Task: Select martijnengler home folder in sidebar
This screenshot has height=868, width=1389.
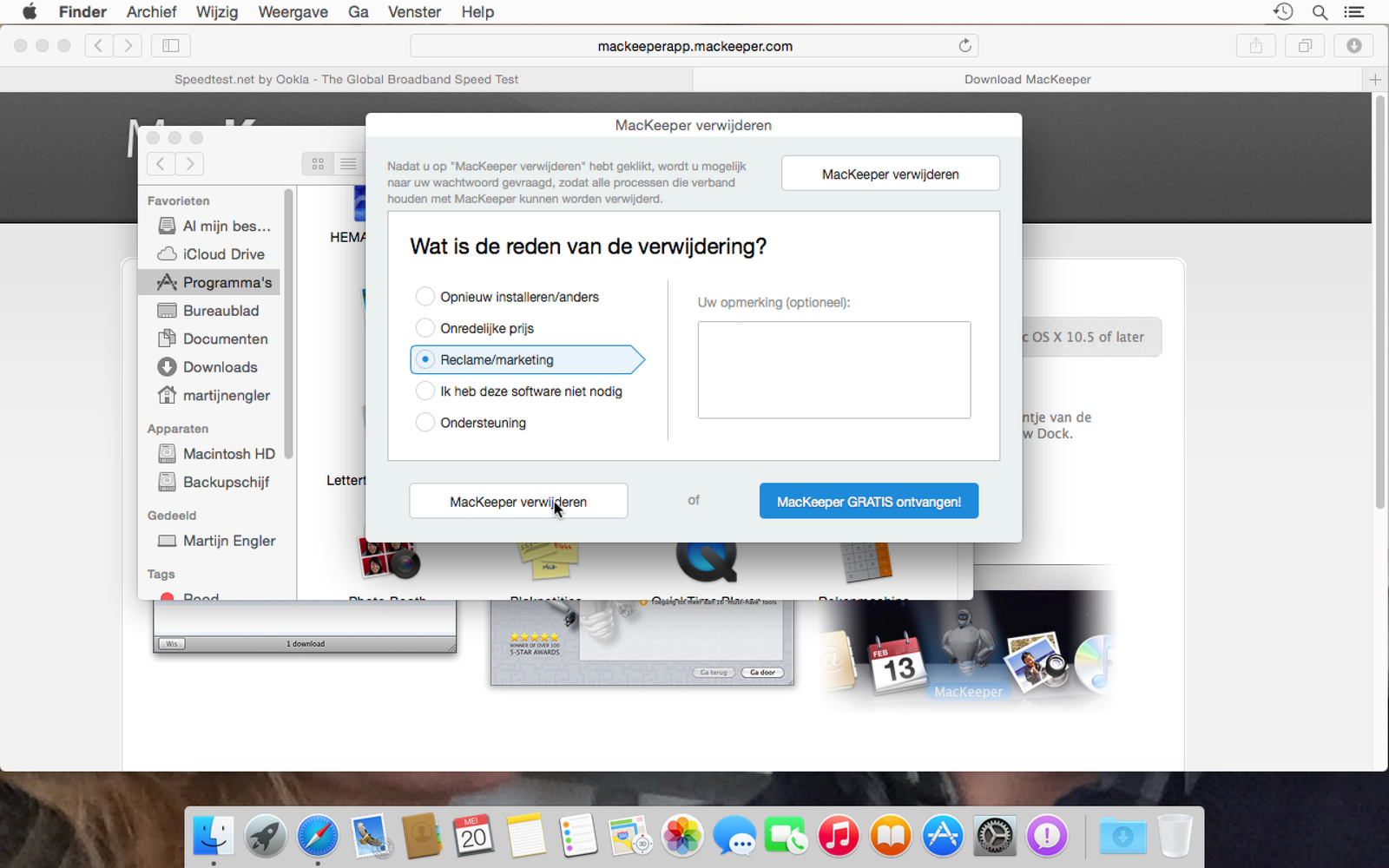Action: click(x=209, y=395)
